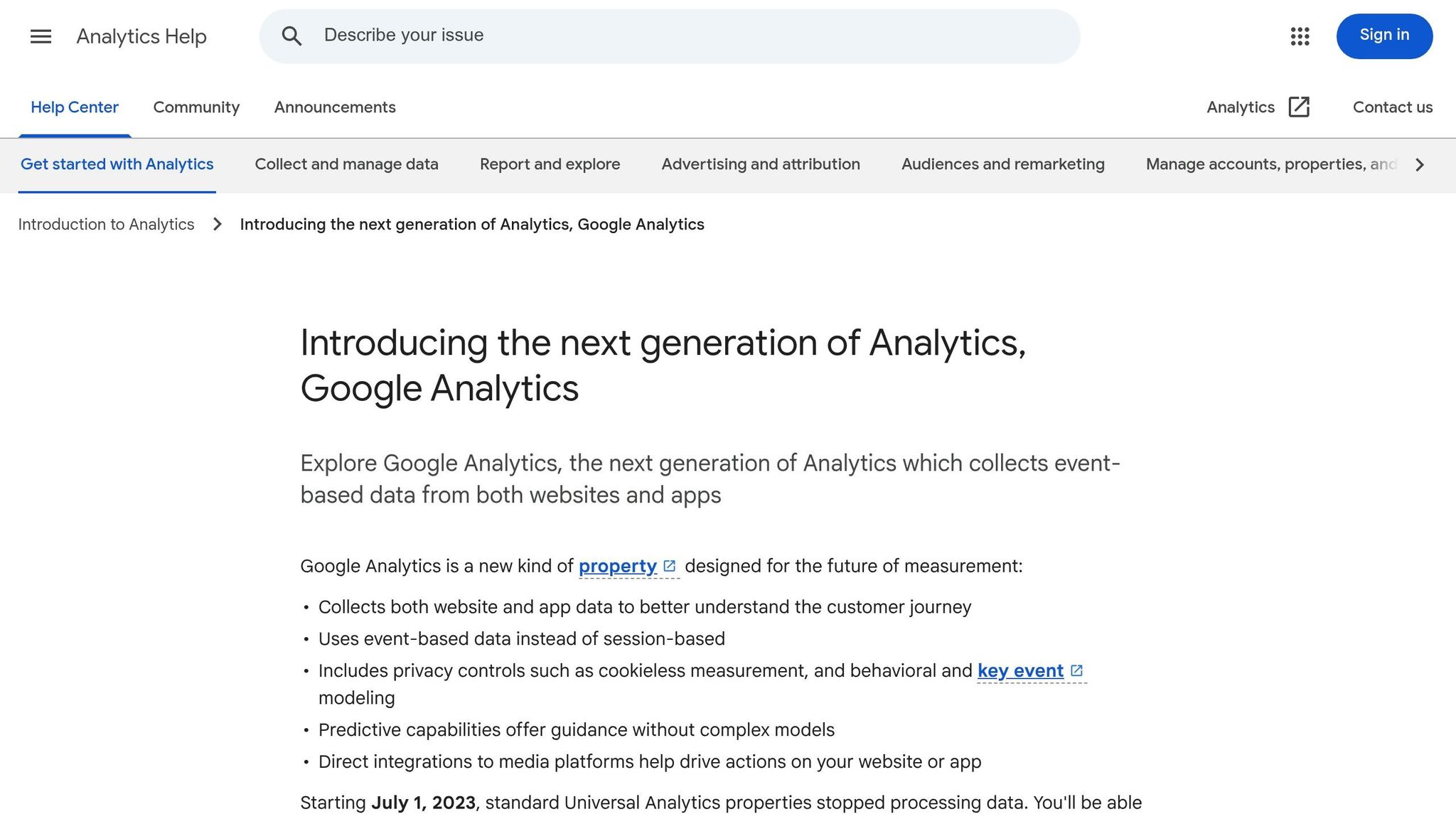
Task: Click the search magnifier icon
Action: coord(291,36)
